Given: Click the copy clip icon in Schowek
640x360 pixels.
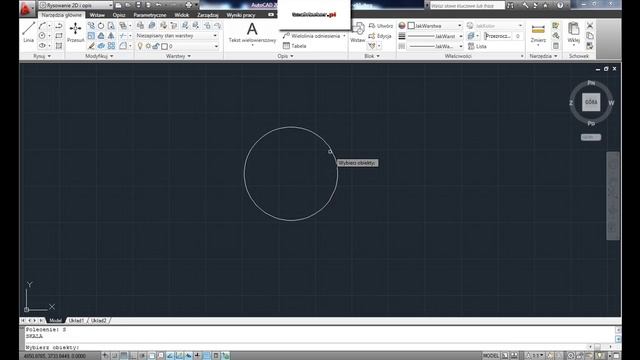Looking at the screenshot, I should (x=590, y=36).
